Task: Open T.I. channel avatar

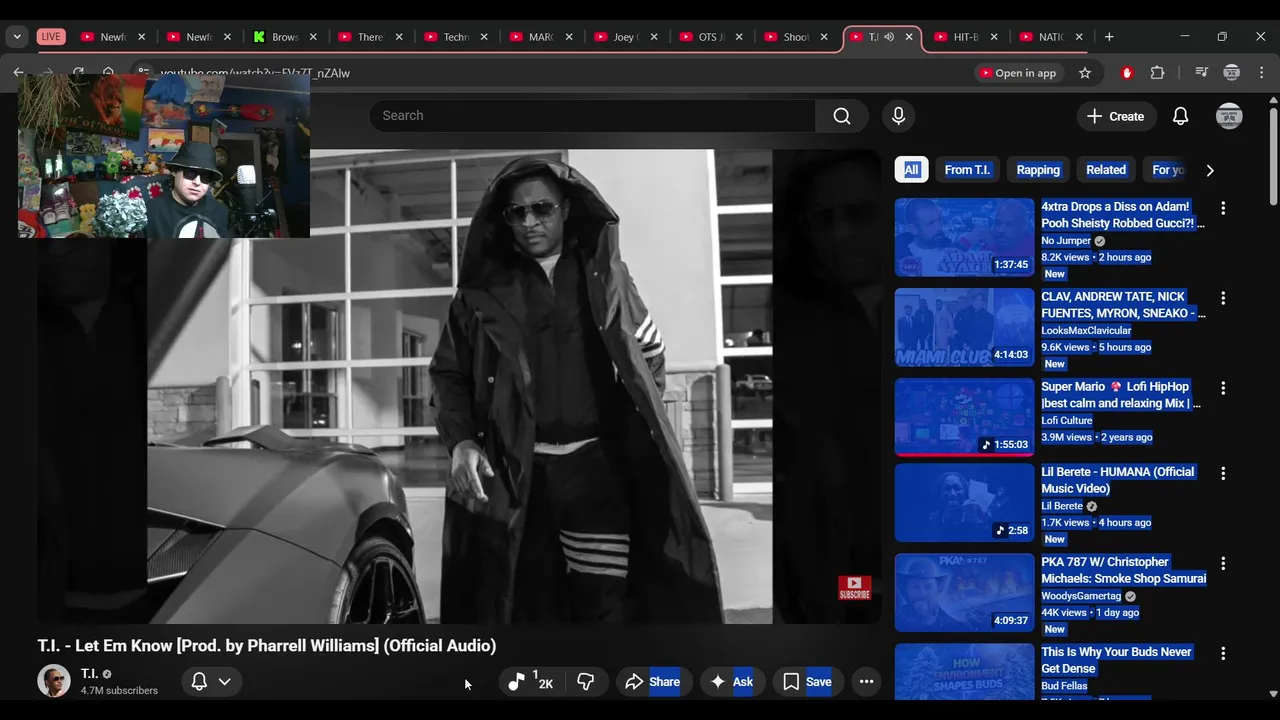Action: (x=54, y=681)
